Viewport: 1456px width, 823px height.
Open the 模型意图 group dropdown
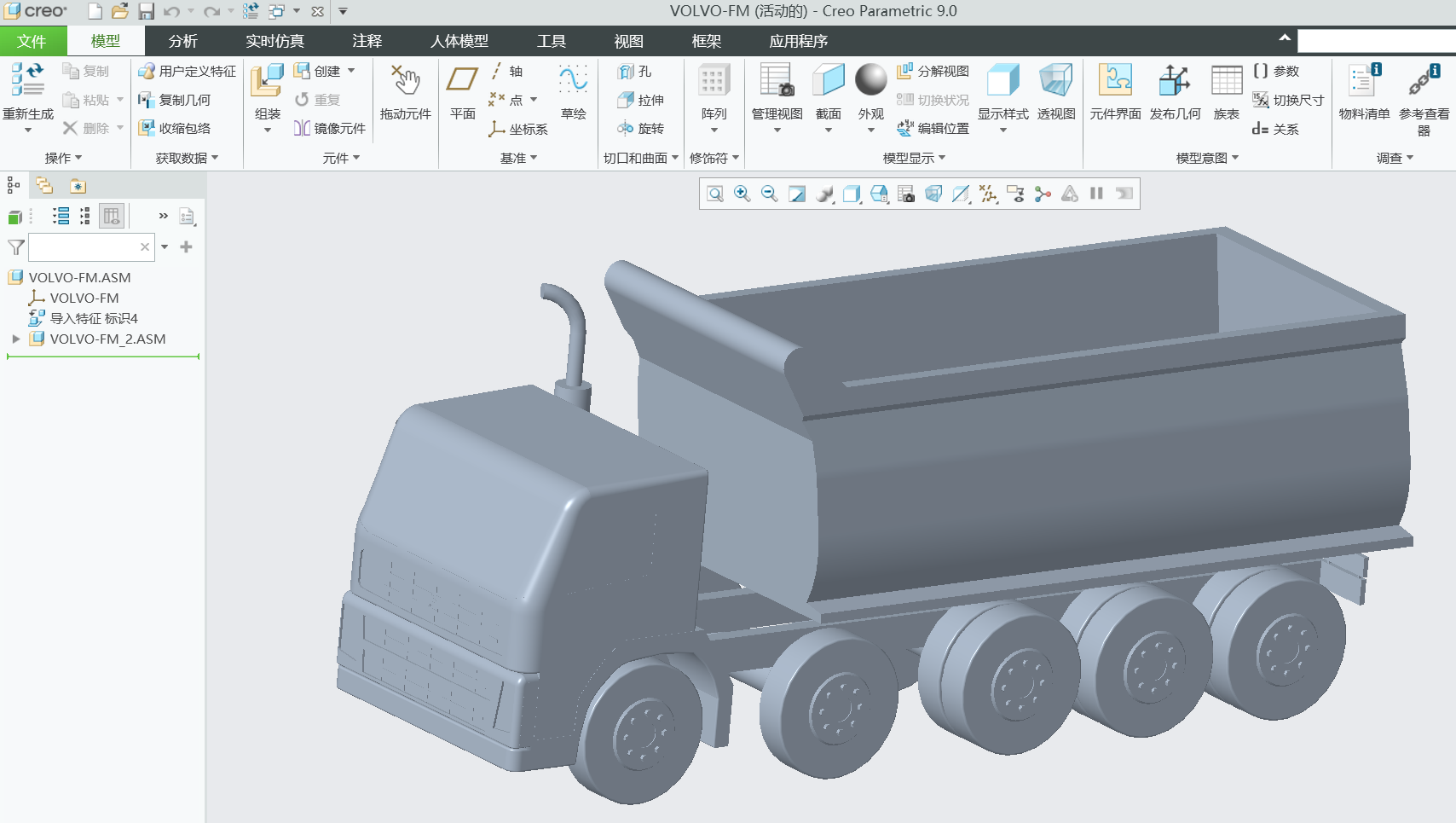point(1207,158)
